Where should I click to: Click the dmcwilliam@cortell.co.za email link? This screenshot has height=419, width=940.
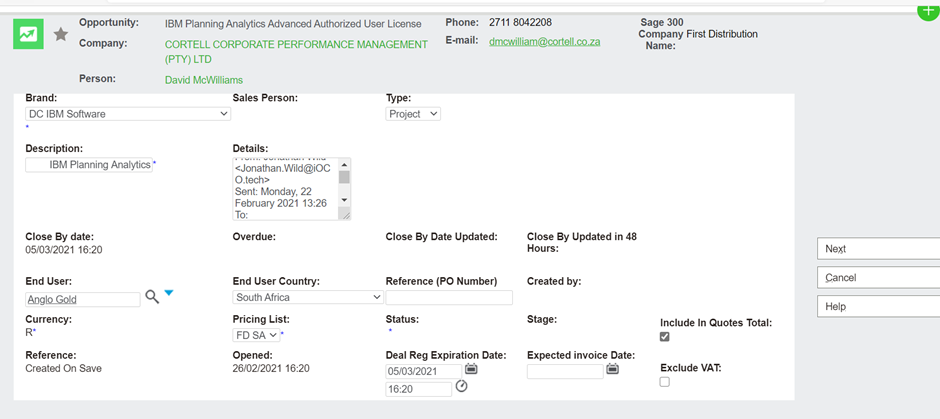coord(544,42)
